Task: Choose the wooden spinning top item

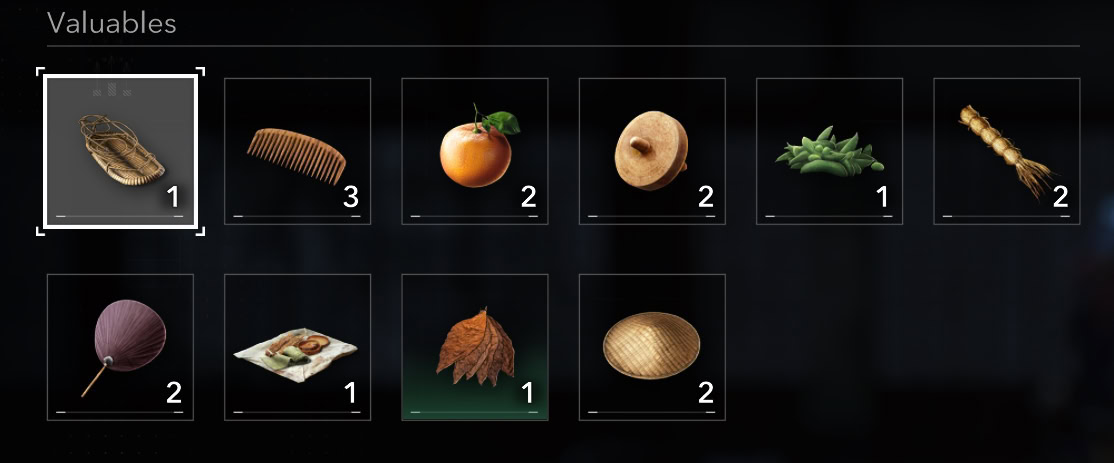Action: [x=652, y=151]
